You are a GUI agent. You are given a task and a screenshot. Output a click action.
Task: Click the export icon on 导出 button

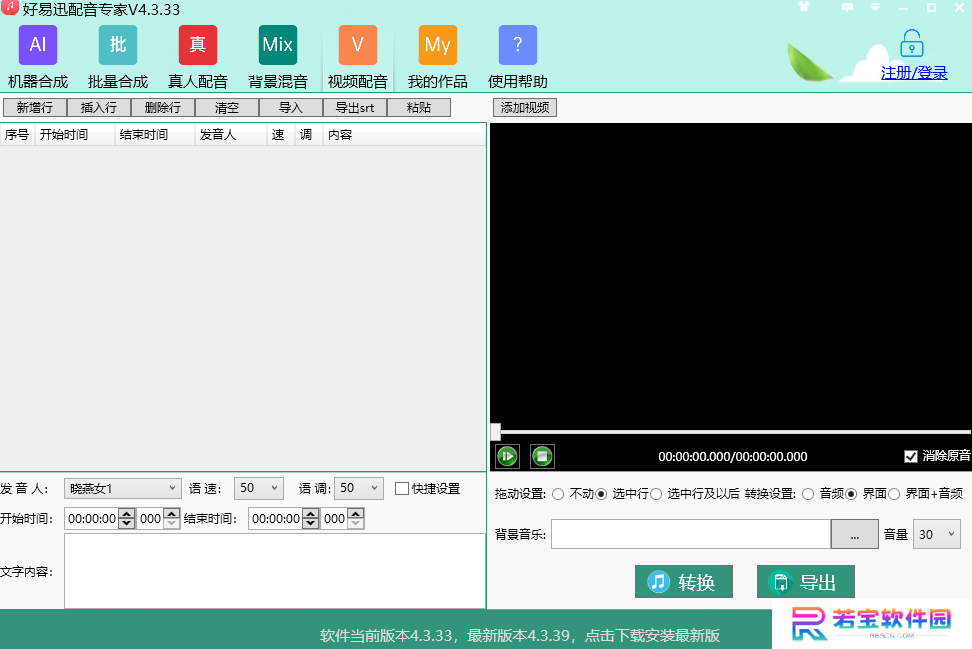(780, 582)
